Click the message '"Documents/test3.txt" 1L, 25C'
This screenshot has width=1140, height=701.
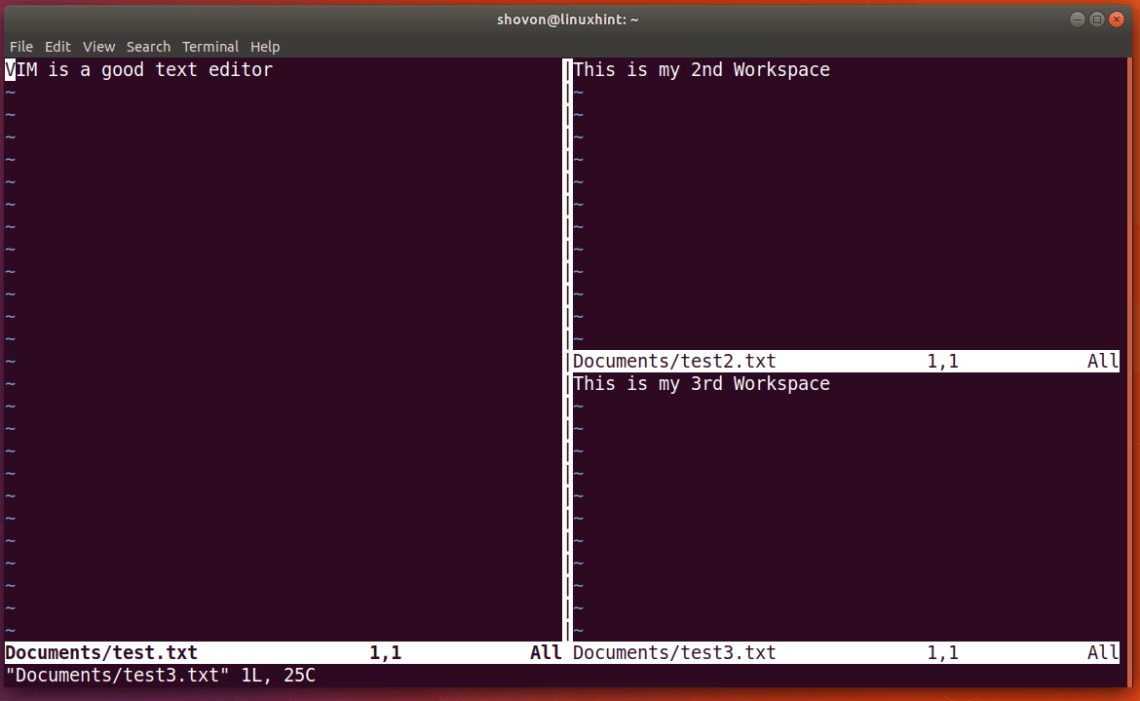160,675
